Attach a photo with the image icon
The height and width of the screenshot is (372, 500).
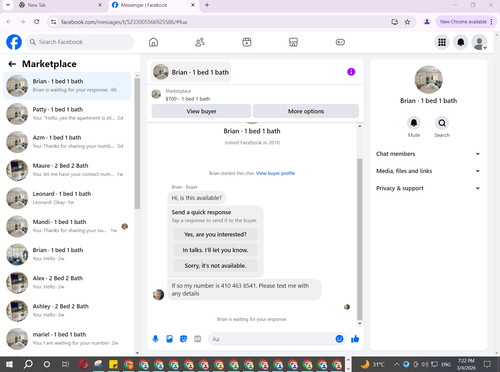(170, 339)
